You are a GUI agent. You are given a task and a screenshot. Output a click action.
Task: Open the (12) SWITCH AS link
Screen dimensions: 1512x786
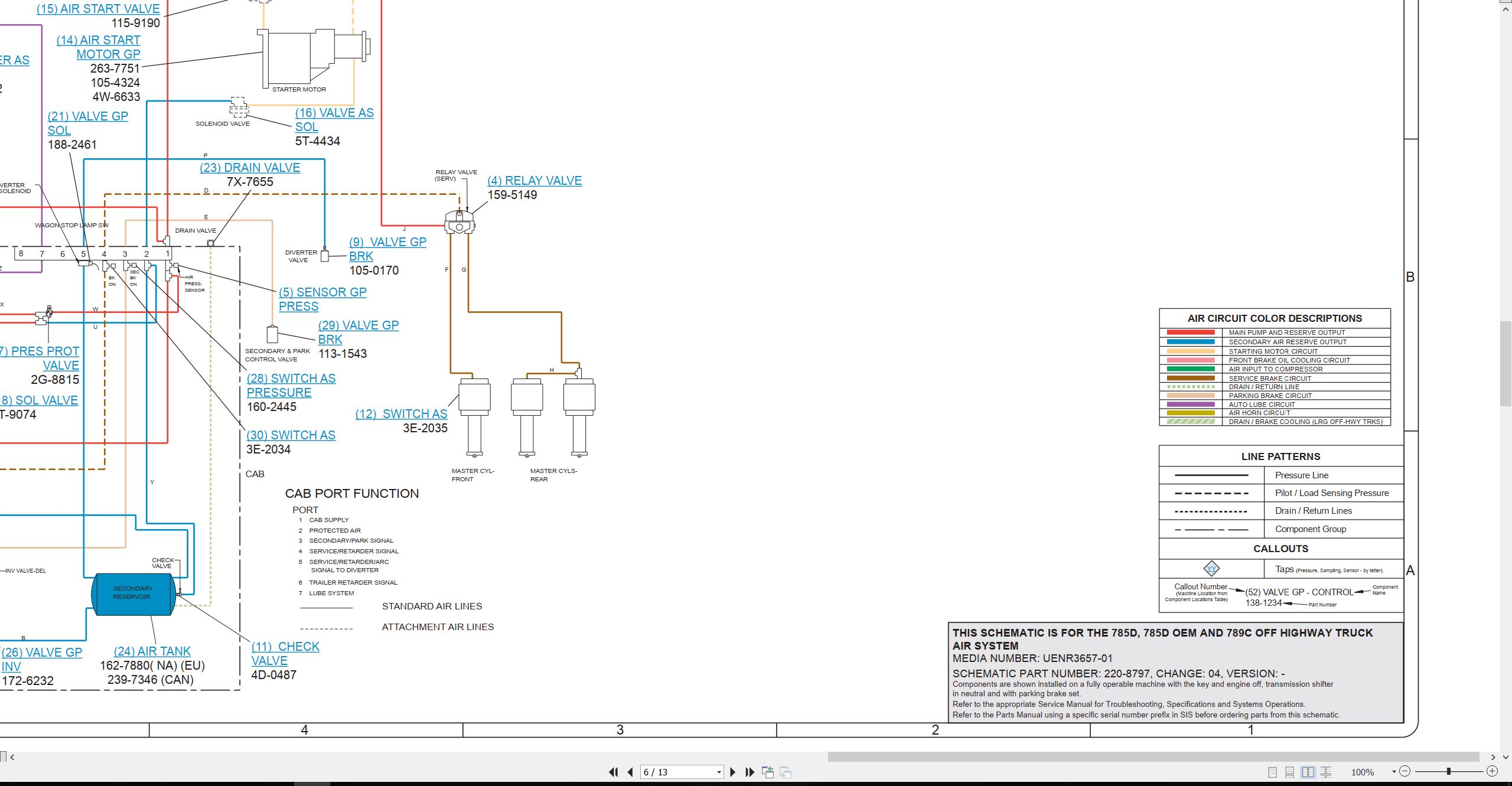(401, 414)
